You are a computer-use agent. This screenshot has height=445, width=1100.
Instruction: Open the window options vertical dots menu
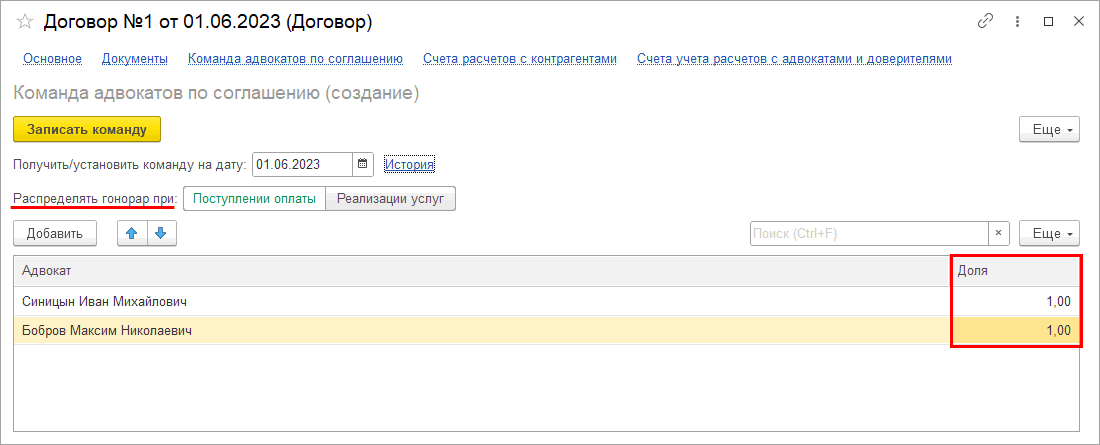pos(1018,21)
